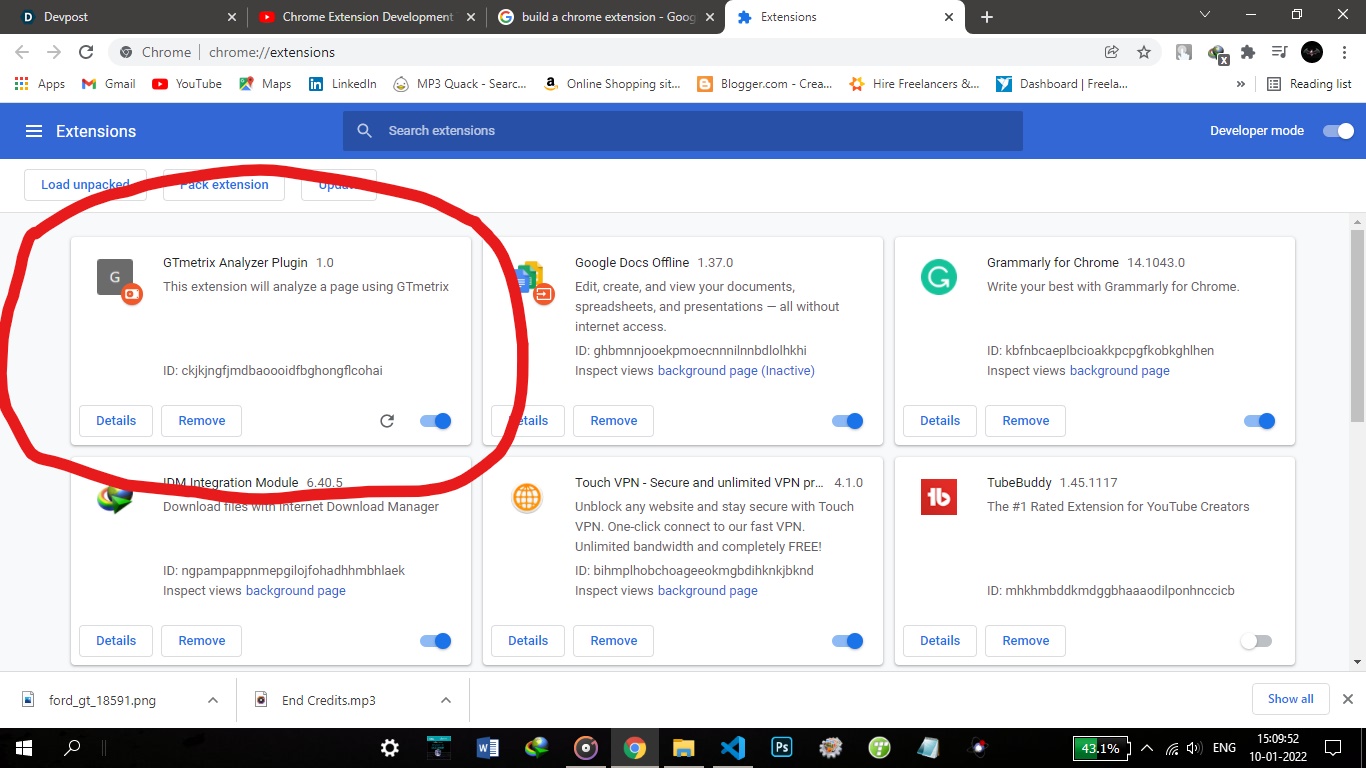Open IDM Integration Module background page link
Viewport: 1366px width, 768px height.
tap(296, 591)
